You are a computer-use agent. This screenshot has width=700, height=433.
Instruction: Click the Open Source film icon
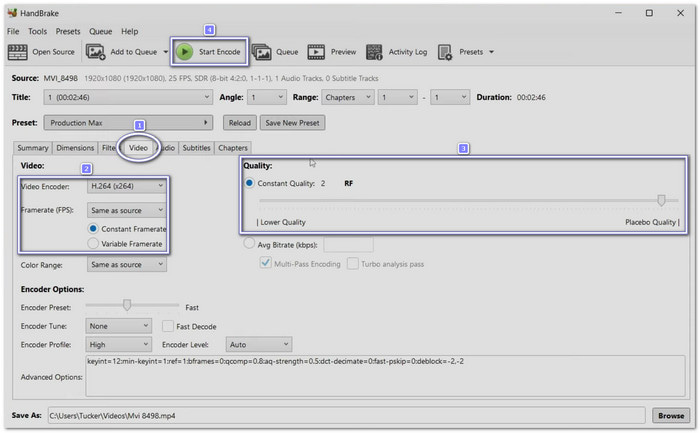(19, 52)
